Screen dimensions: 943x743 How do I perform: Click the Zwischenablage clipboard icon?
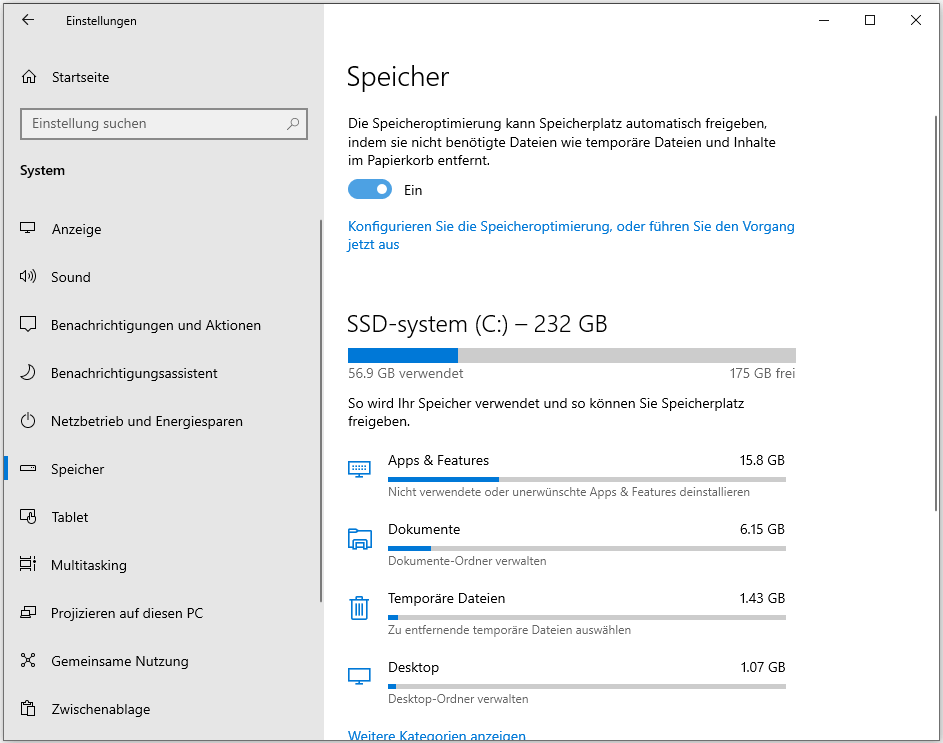click(28, 708)
